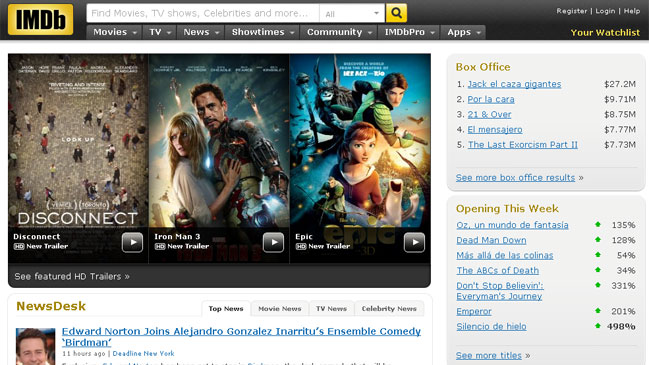Image resolution: width=649 pixels, height=365 pixels.
Task: Click the yellow search magnifier button
Action: tap(396, 13)
